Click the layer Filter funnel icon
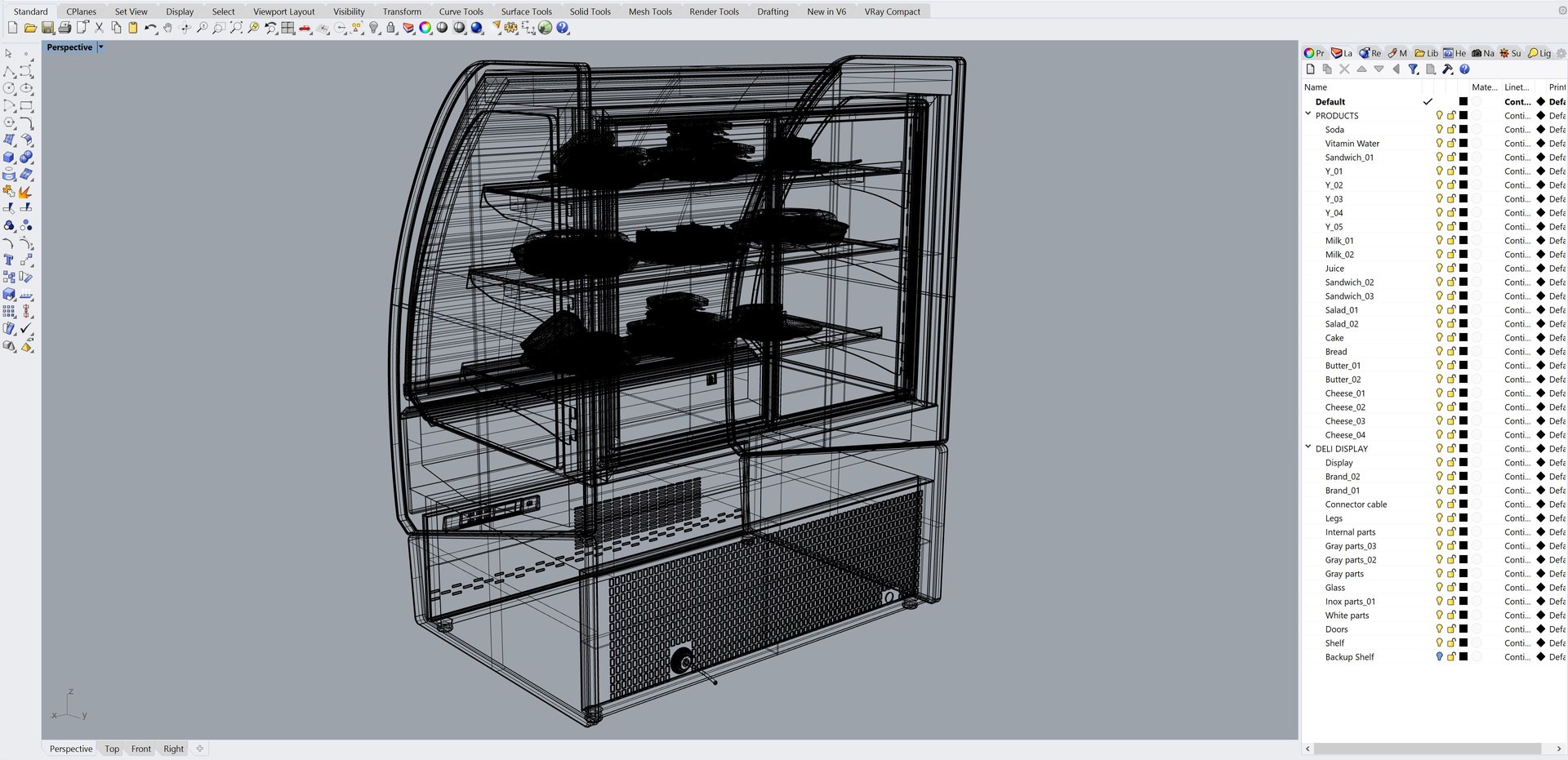The height and width of the screenshot is (760, 1568). pyautogui.click(x=1413, y=69)
